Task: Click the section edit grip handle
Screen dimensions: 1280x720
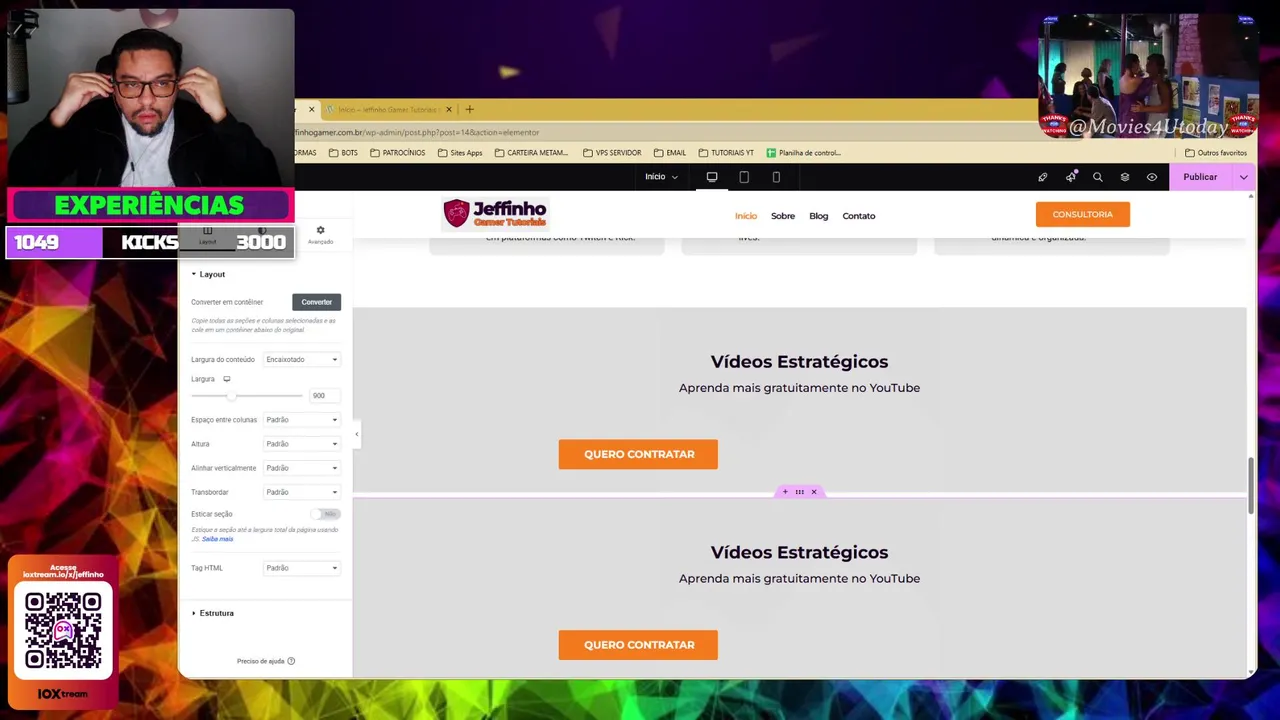Action: (x=799, y=492)
